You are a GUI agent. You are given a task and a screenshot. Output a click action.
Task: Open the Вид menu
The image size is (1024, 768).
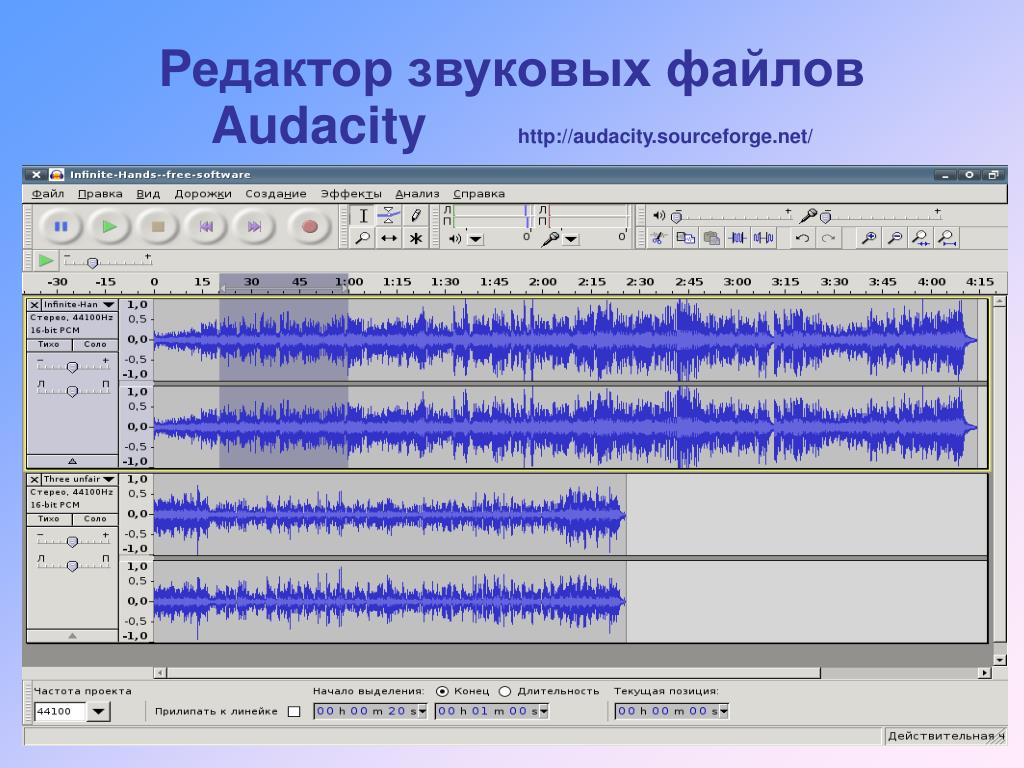point(148,193)
